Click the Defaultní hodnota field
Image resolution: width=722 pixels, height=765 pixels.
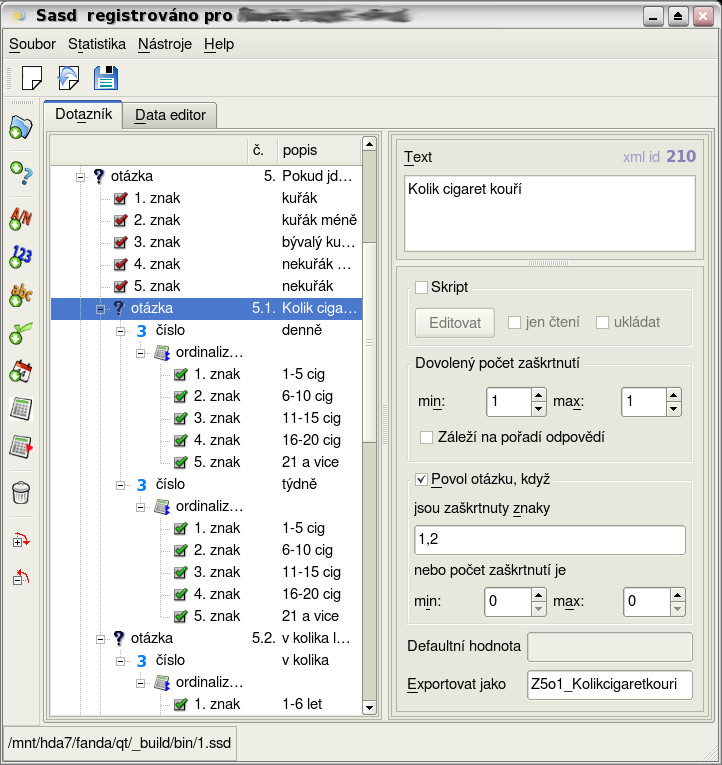610,647
